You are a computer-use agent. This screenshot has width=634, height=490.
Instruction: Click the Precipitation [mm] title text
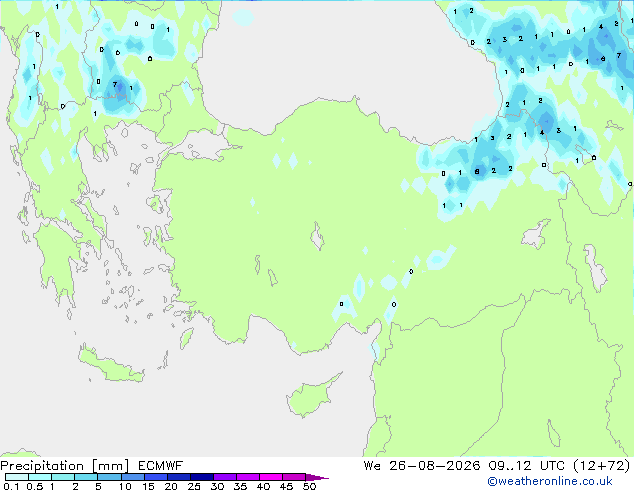(65, 466)
